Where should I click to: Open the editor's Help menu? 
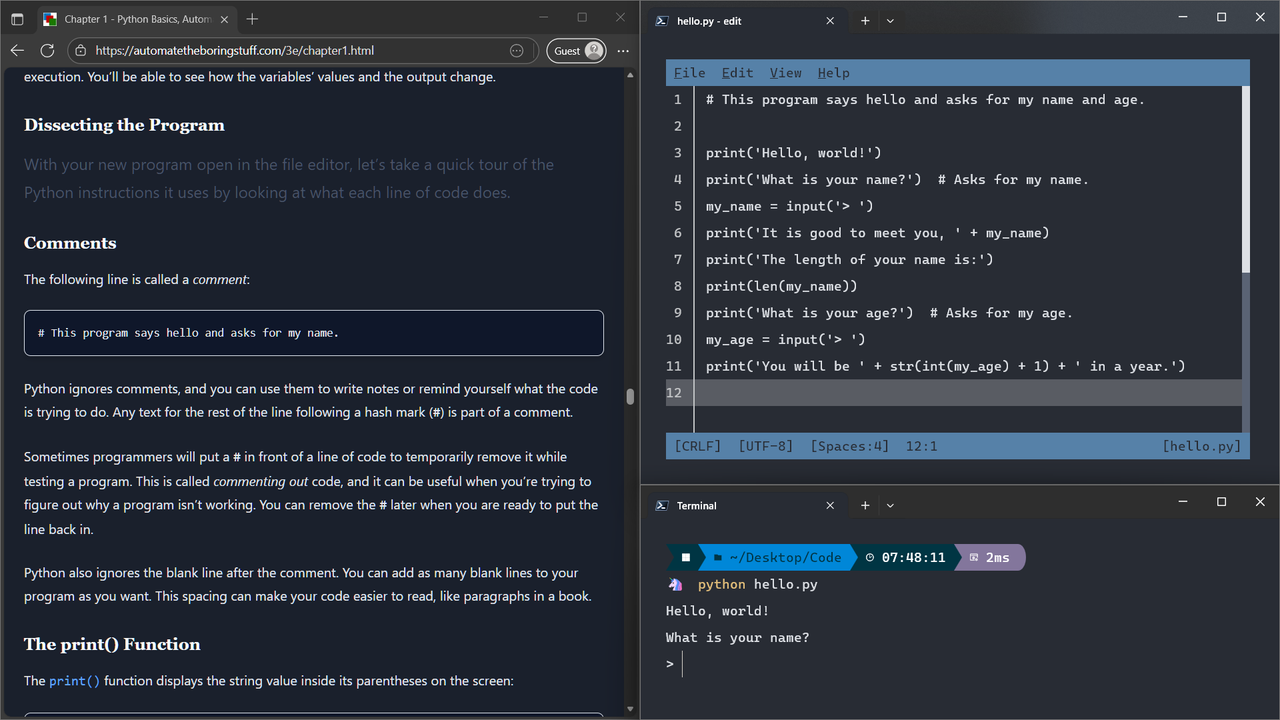[x=833, y=72]
